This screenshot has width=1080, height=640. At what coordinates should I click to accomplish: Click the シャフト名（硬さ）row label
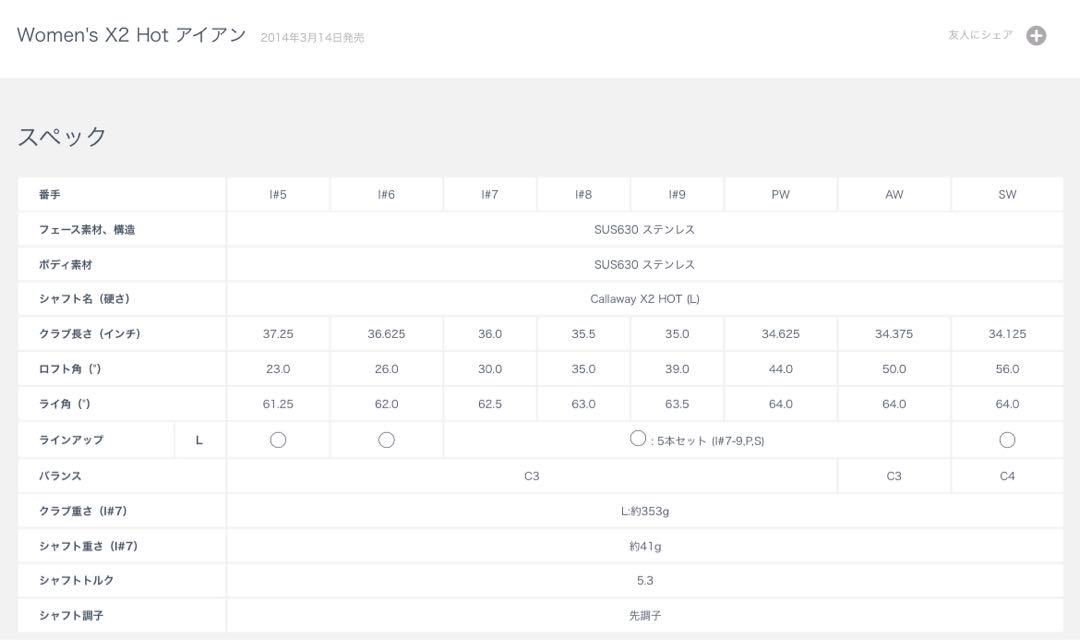coord(84,298)
